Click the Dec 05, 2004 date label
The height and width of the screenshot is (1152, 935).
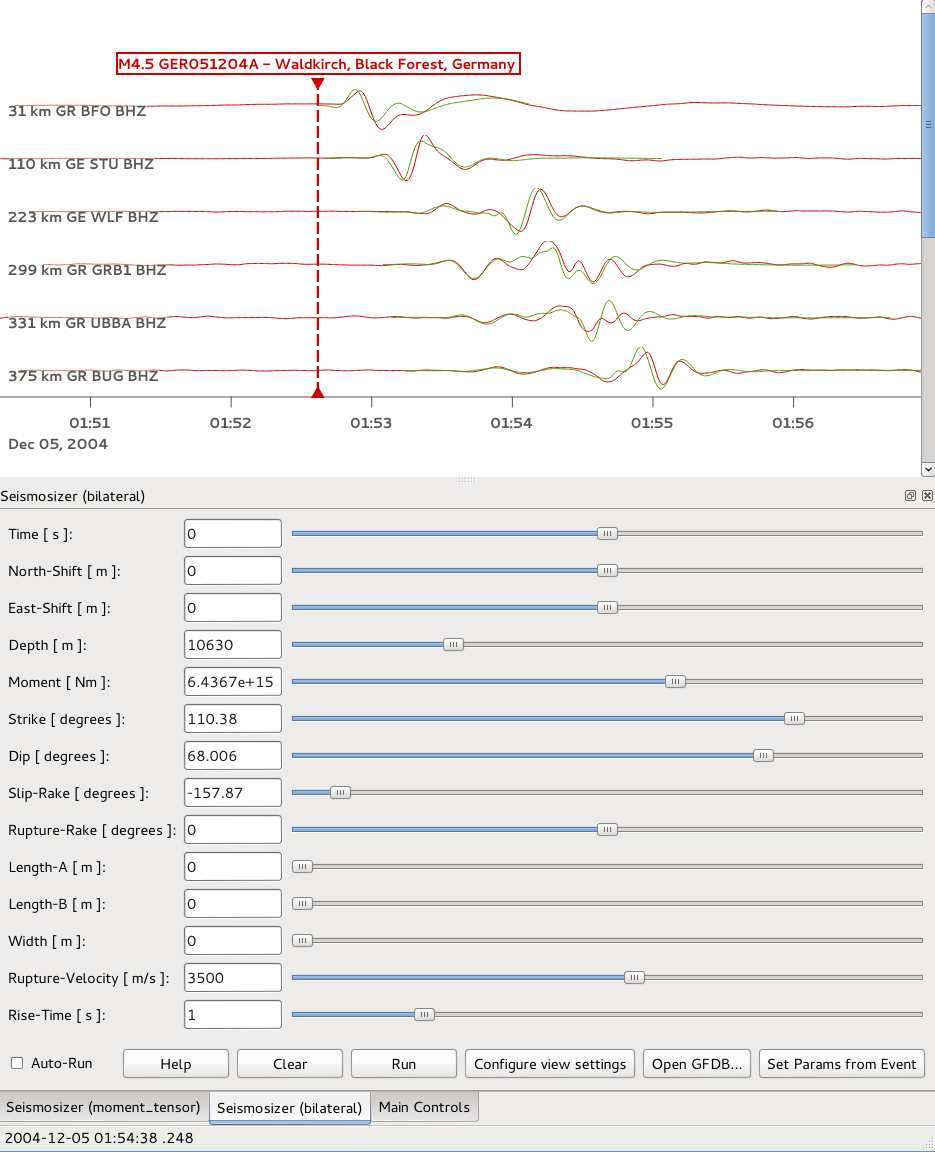pyautogui.click(x=58, y=444)
